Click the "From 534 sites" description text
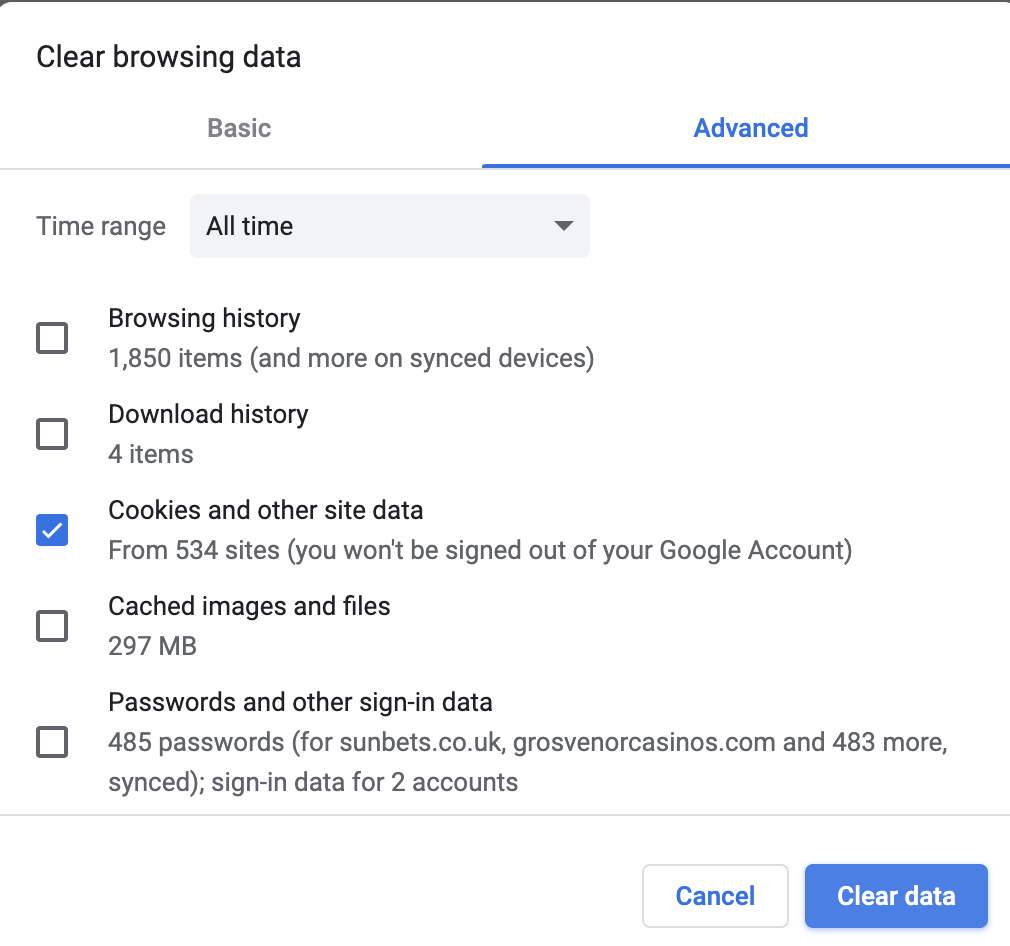 tap(480, 550)
